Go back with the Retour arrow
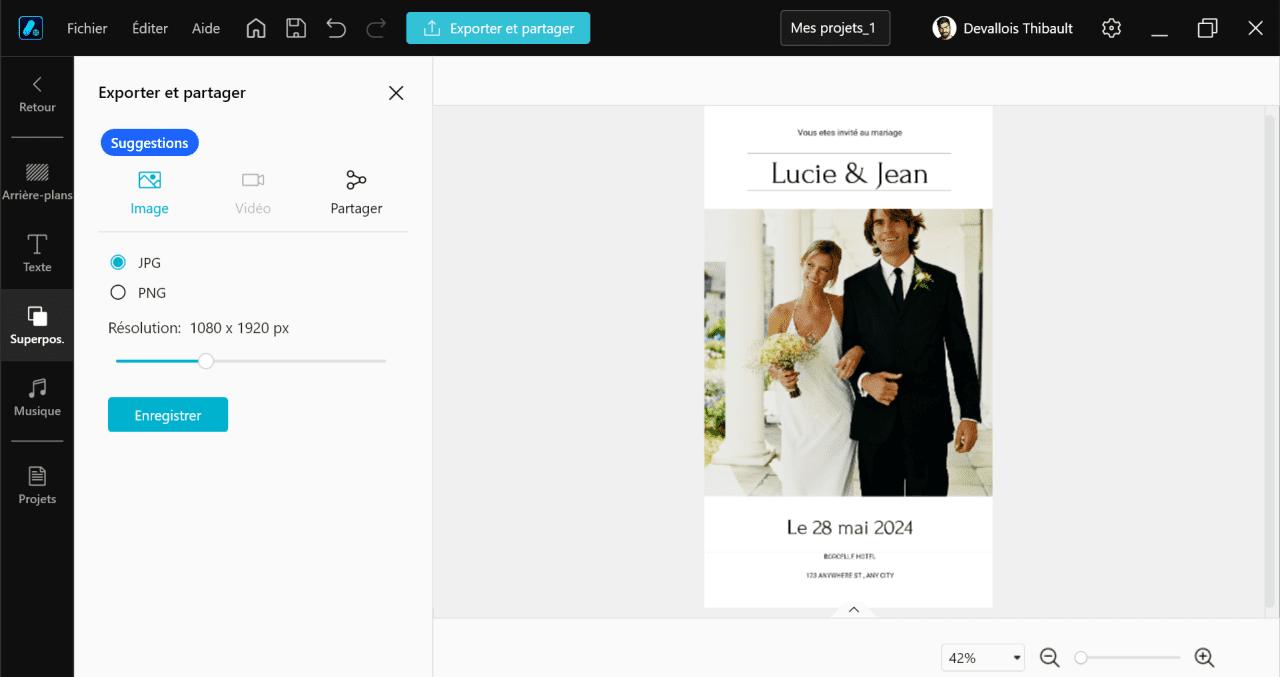Image resolution: width=1280 pixels, height=677 pixels. 37,95
